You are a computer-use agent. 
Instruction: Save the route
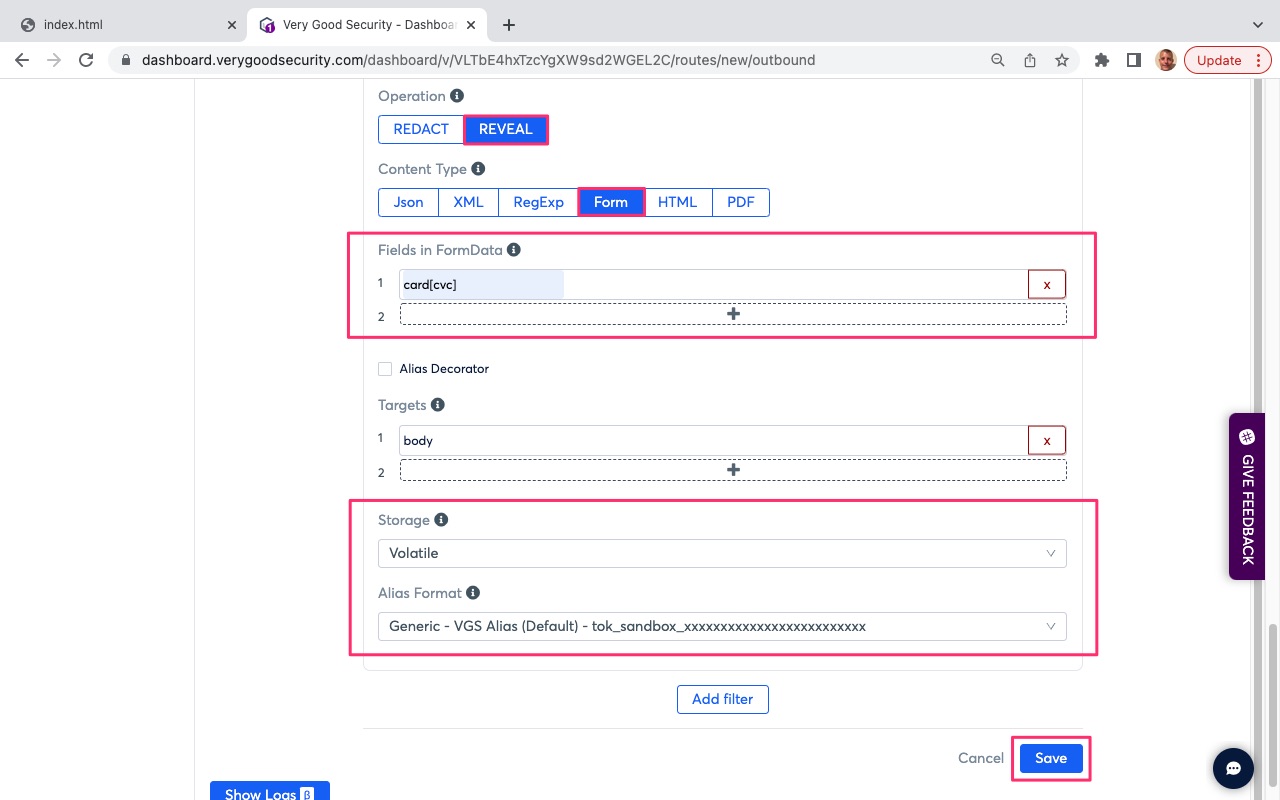(x=1051, y=758)
